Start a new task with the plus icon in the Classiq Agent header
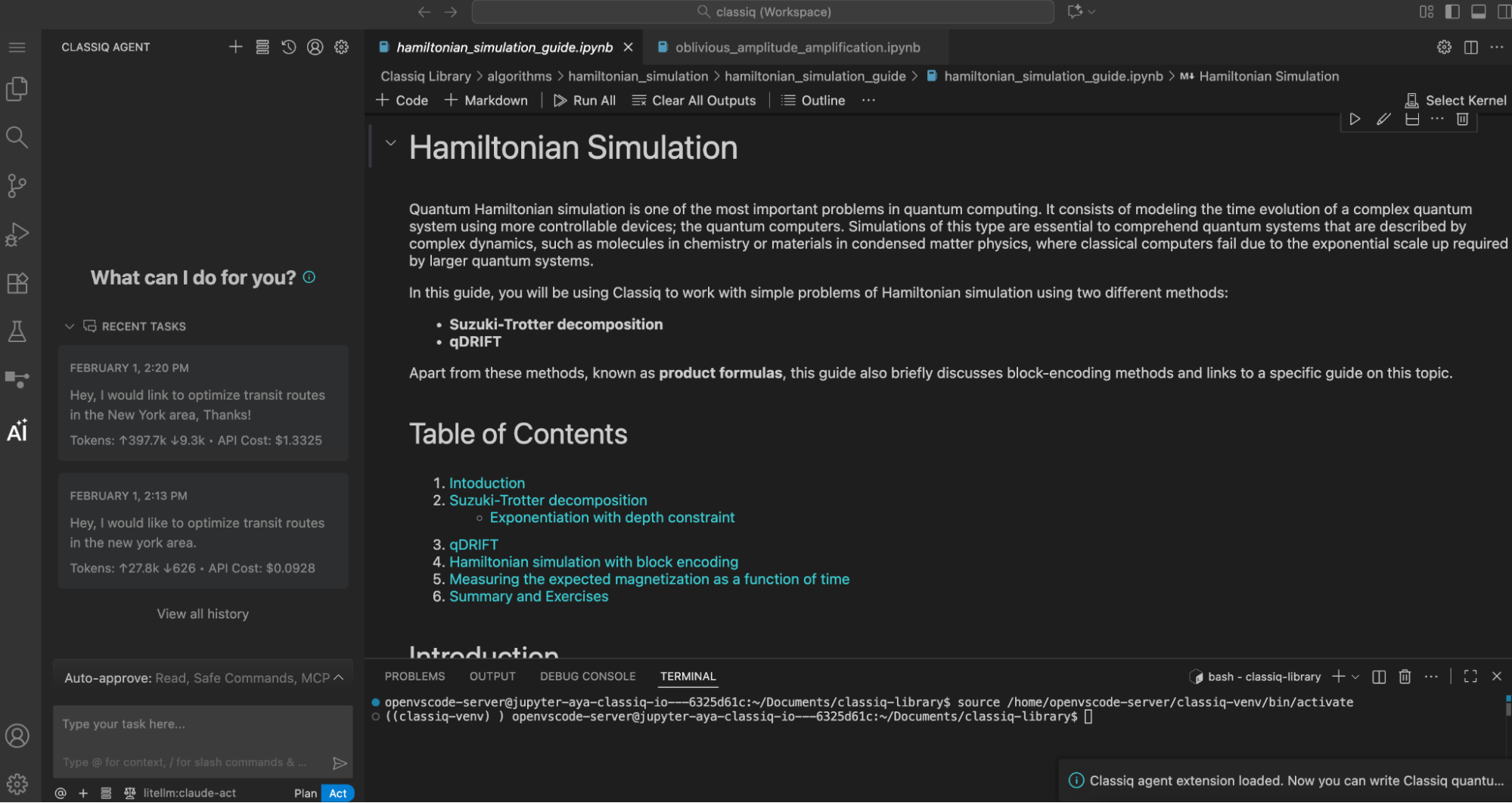The height and width of the screenshot is (803, 1512). [x=236, y=47]
